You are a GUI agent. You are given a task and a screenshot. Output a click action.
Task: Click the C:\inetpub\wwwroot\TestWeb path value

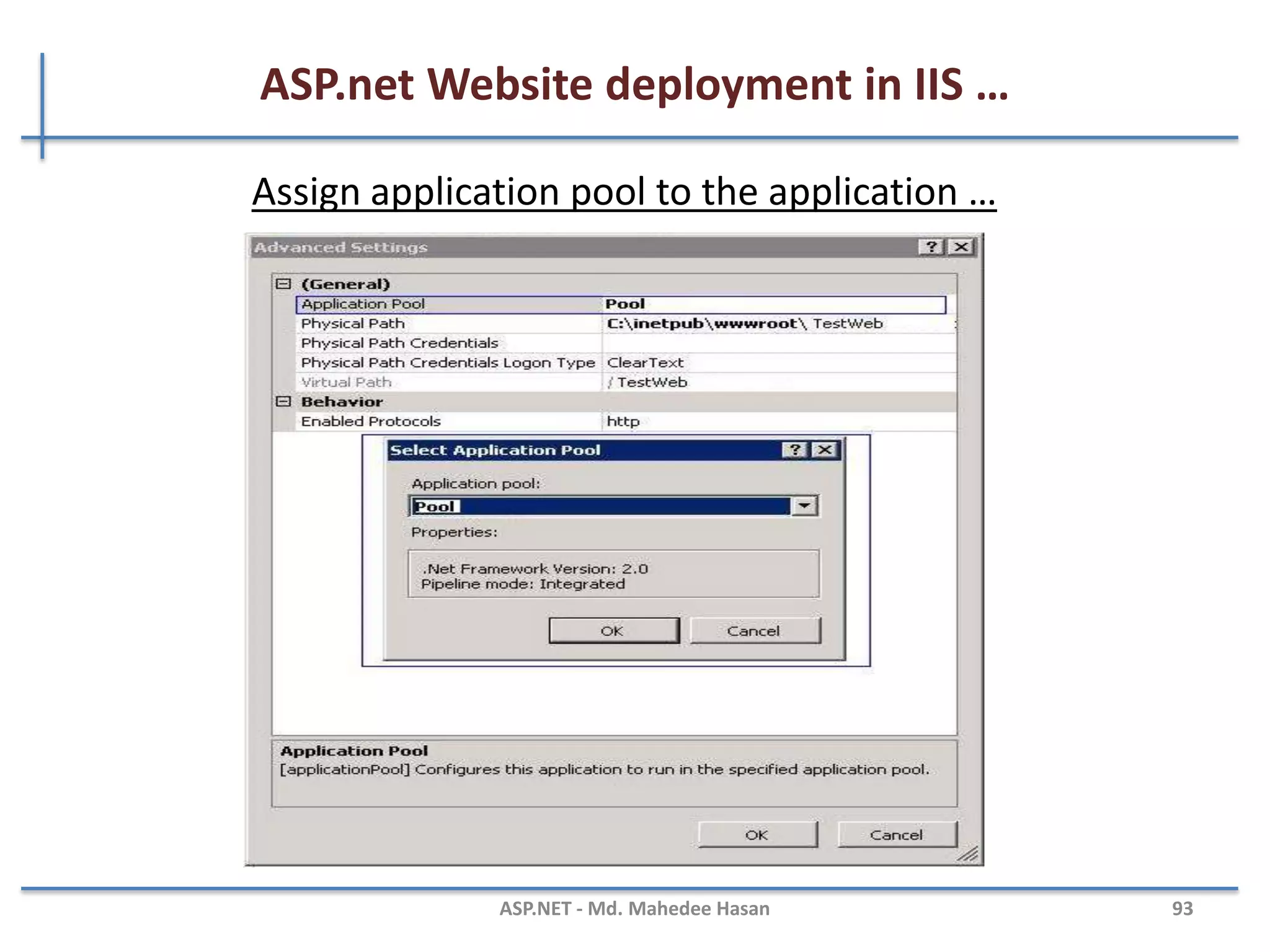pyautogui.click(x=744, y=324)
